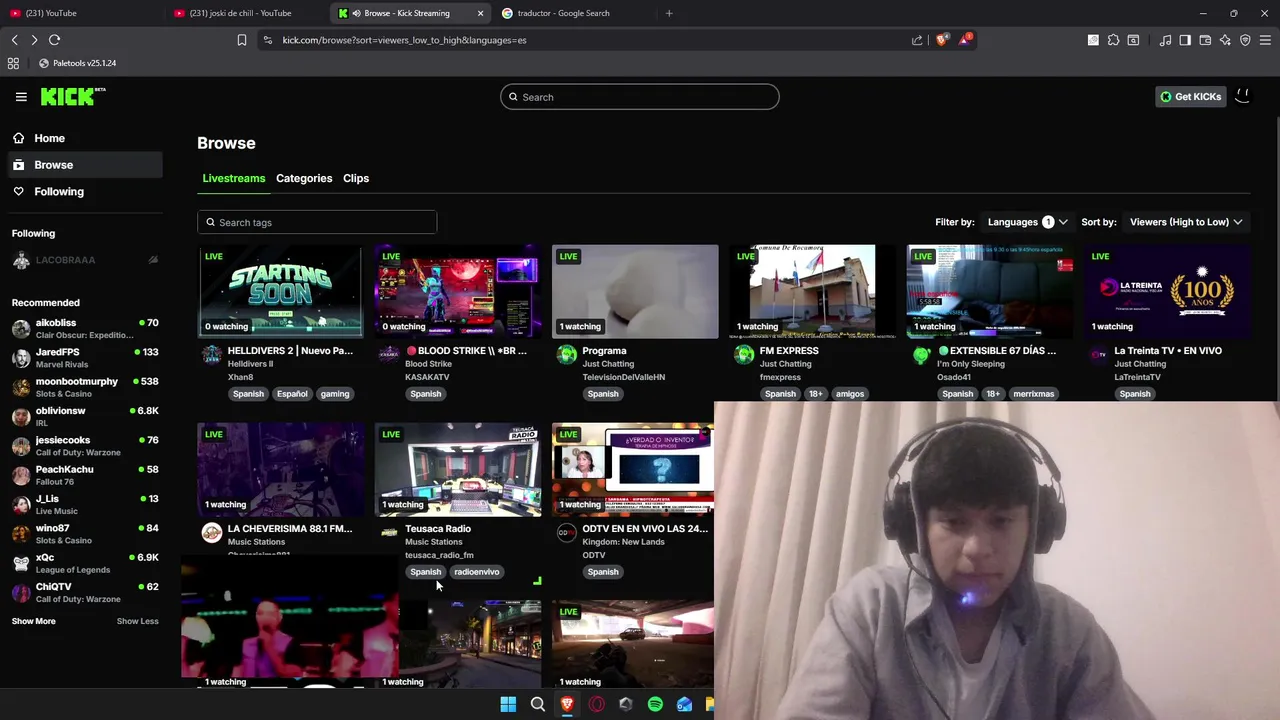This screenshot has width=1280, height=720.
Task: Open the FM EXPRESS stream thumbnail
Action: pos(812,291)
